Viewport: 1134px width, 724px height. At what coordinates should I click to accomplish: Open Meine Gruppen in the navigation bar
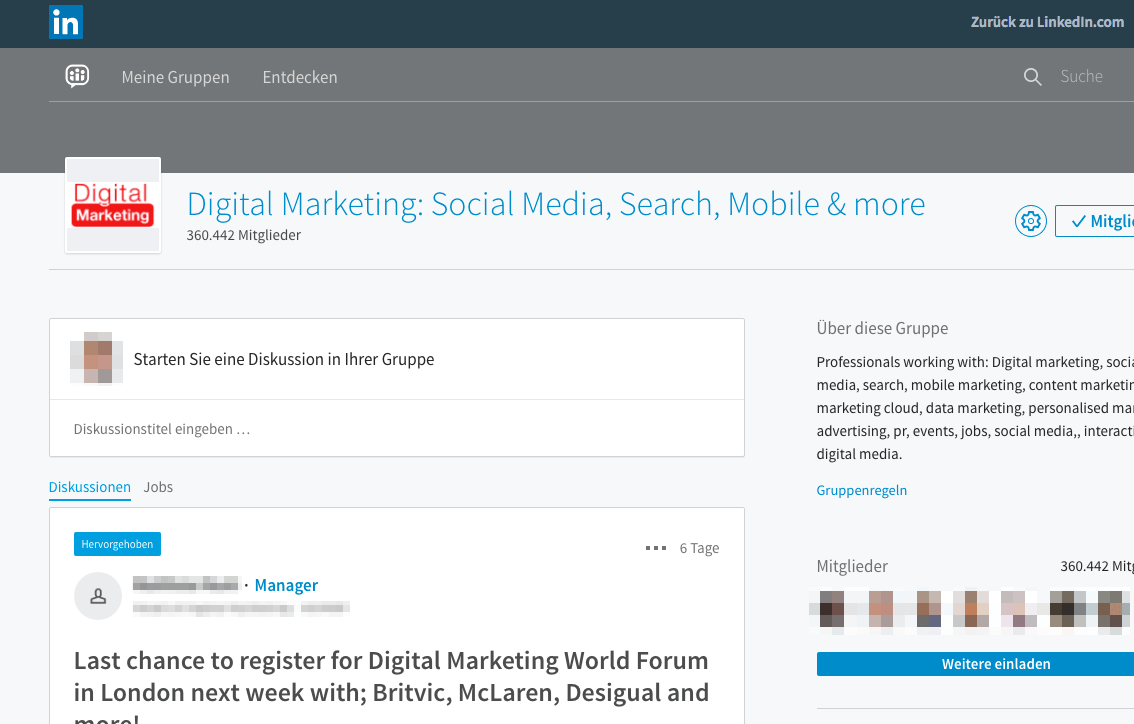click(x=175, y=76)
